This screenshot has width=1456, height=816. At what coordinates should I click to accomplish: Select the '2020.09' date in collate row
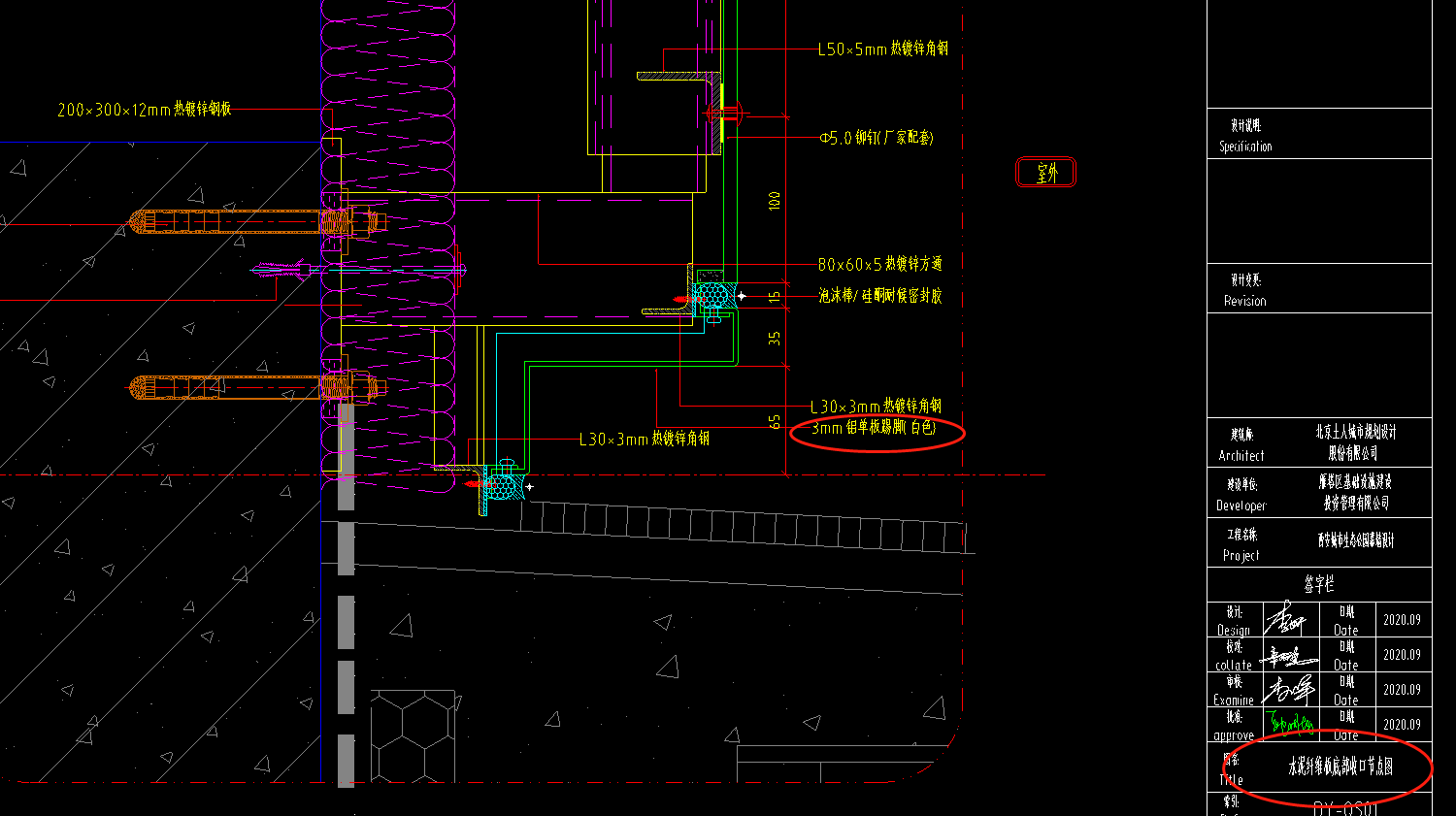[x=1402, y=655]
